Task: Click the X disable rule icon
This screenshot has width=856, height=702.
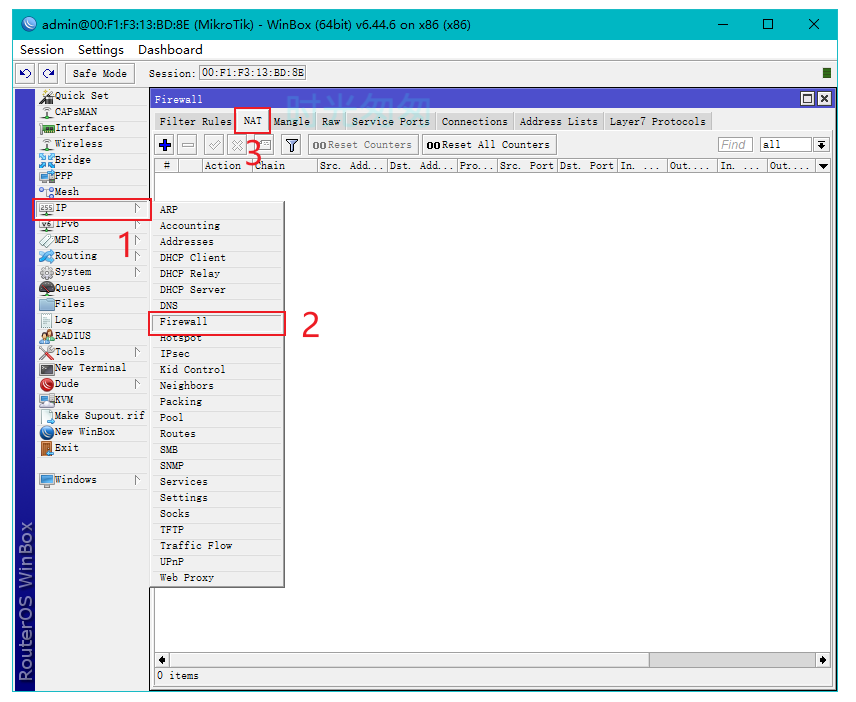Action: pos(237,145)
